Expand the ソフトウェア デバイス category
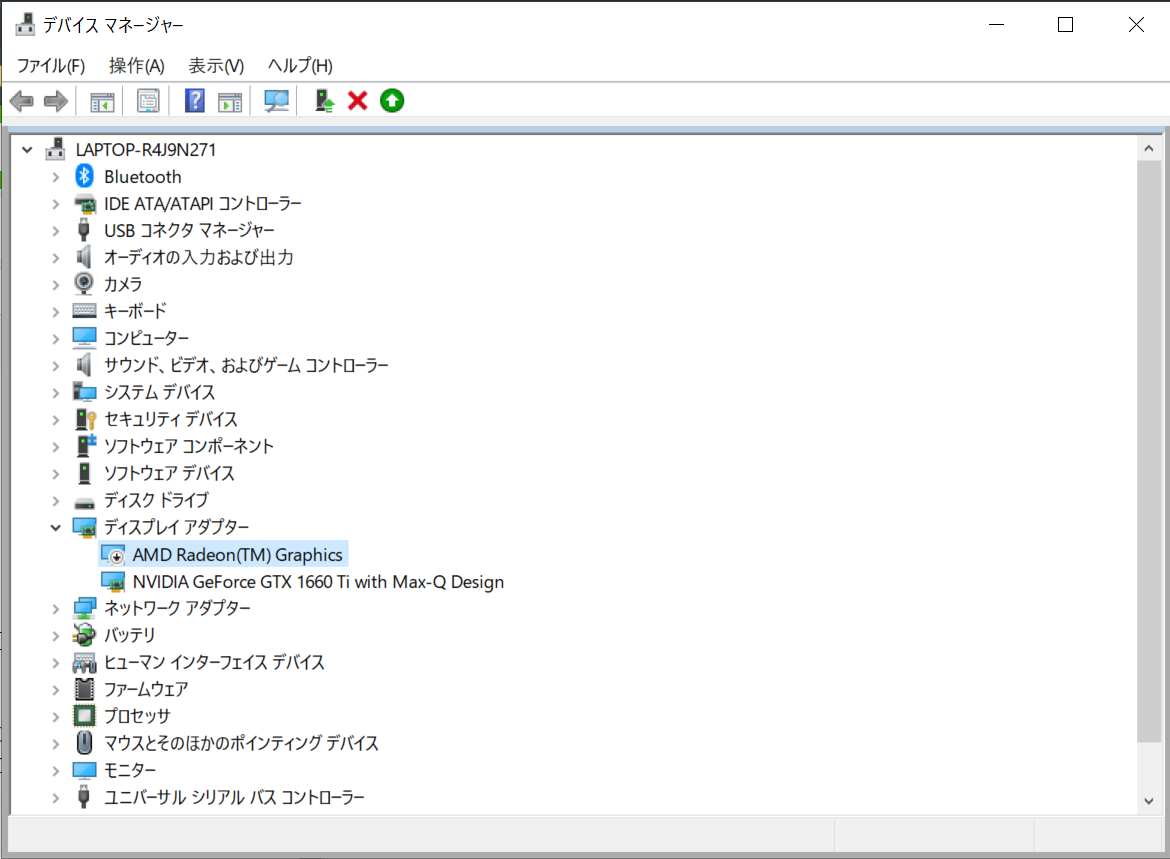1170x859 pixels. pyautogui.click(x=56, y=474)
